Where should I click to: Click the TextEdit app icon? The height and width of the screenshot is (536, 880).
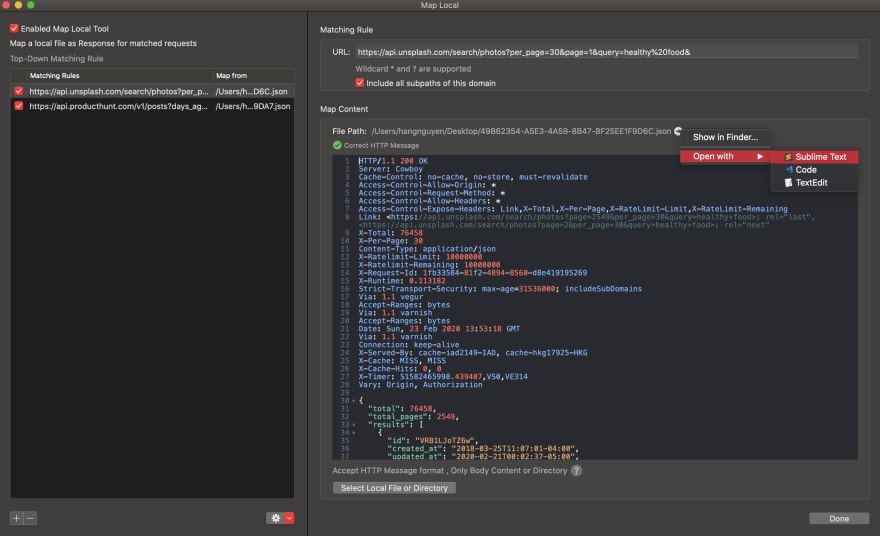coord(788,182)
